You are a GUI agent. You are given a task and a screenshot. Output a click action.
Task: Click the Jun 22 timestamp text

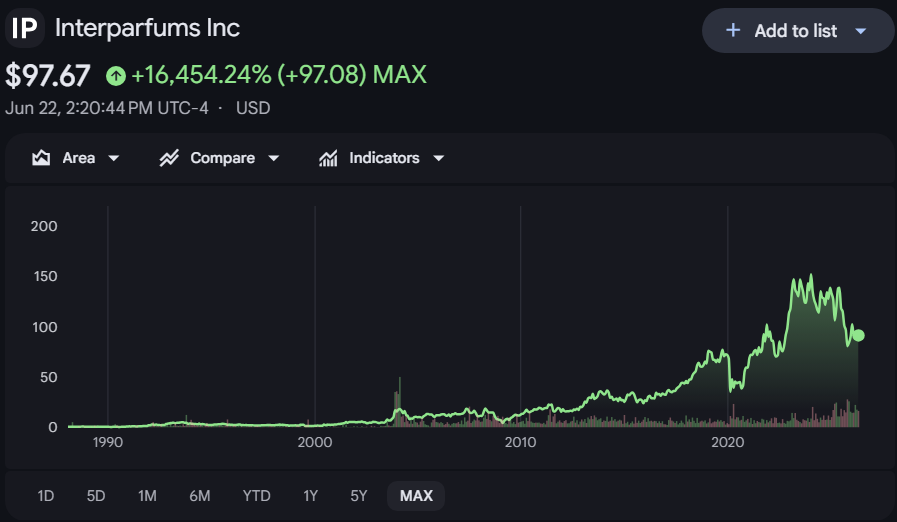[x=106, y=108]
